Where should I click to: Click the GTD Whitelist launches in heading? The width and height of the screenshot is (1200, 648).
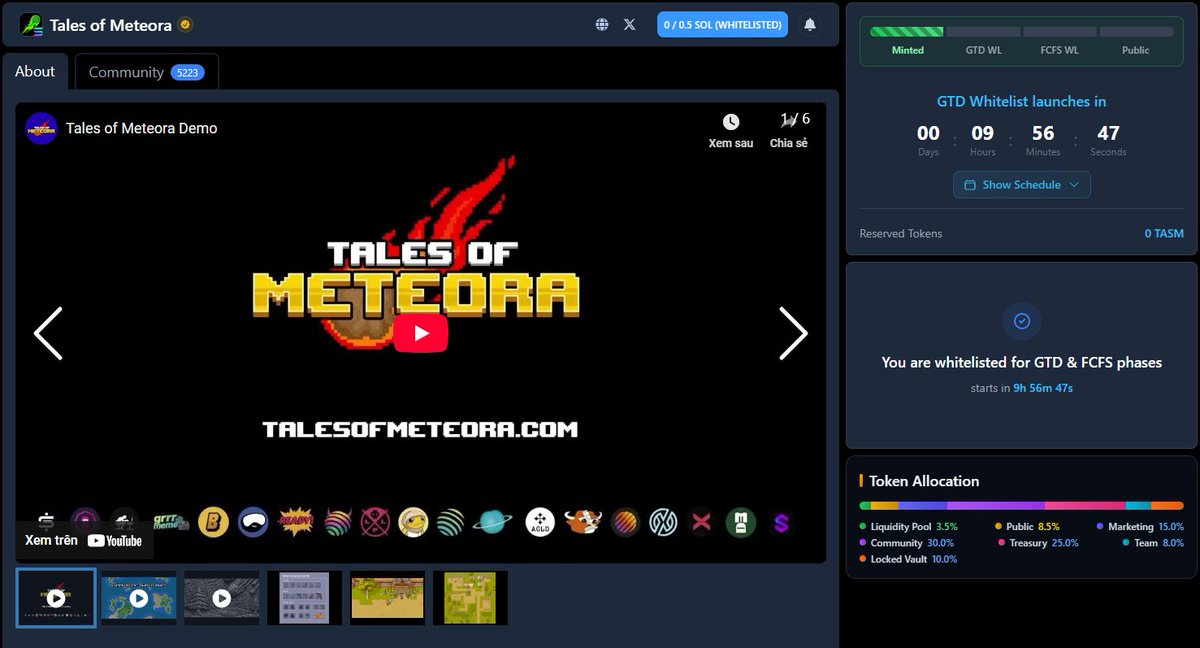coord(1021,102)
